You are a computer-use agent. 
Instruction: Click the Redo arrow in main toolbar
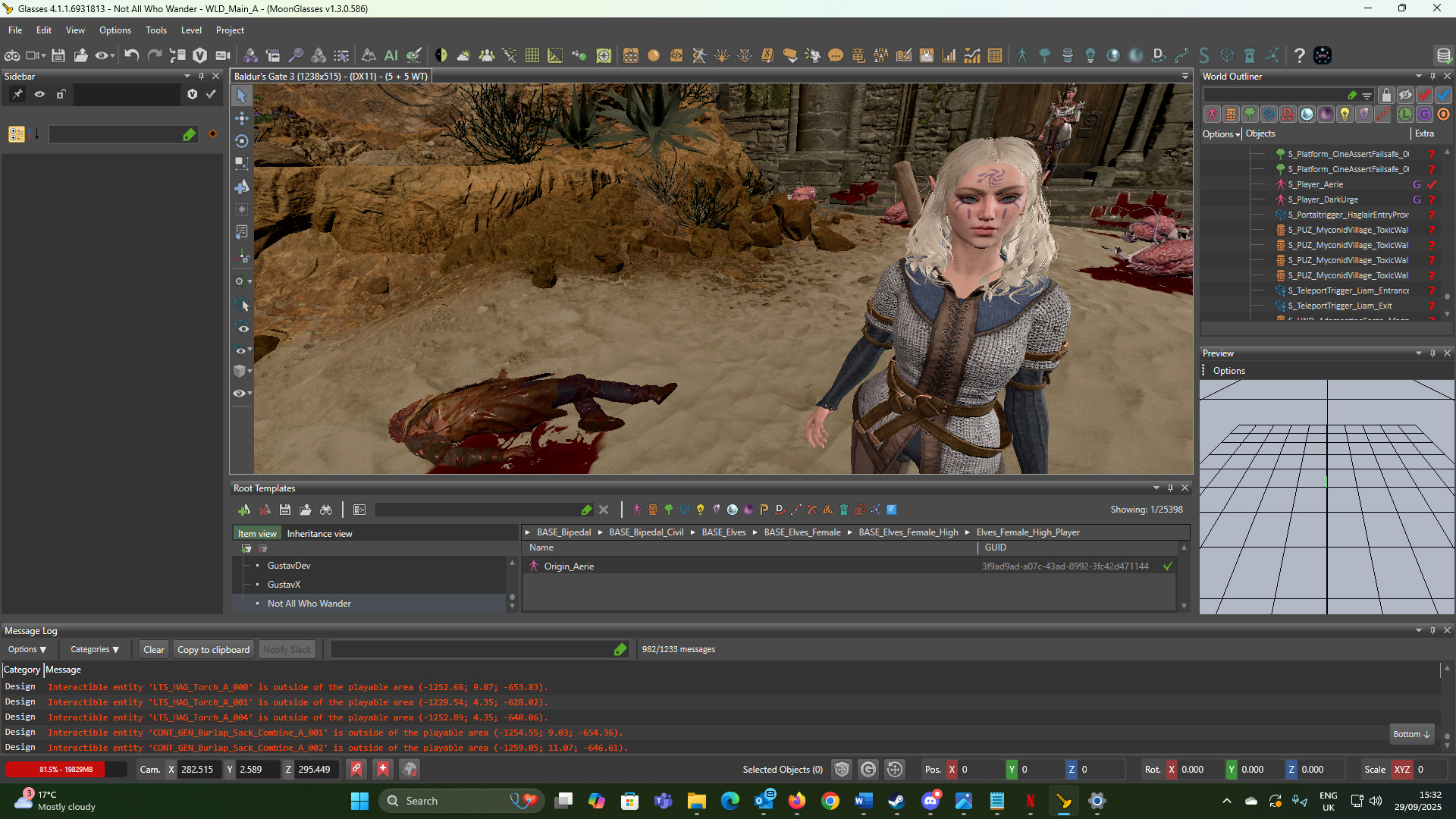pos(155,55)
